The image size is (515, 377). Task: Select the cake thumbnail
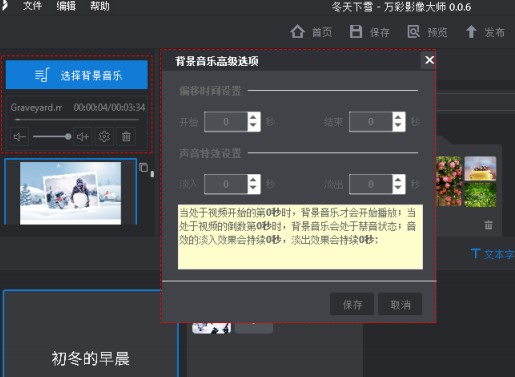tap(480, 168)
